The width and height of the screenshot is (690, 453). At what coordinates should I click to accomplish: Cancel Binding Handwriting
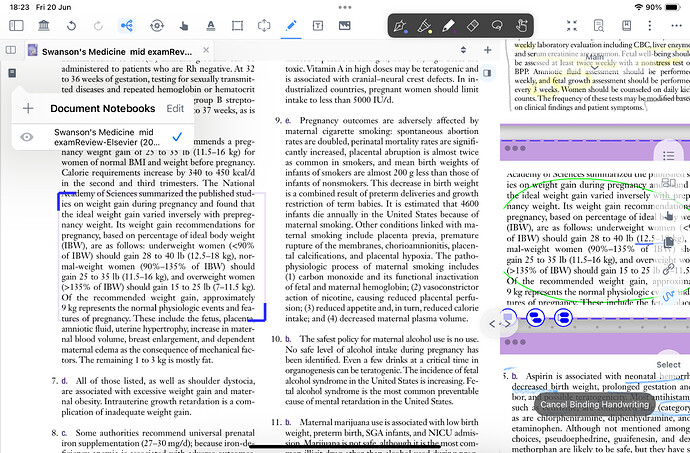(x=594, y=404)
